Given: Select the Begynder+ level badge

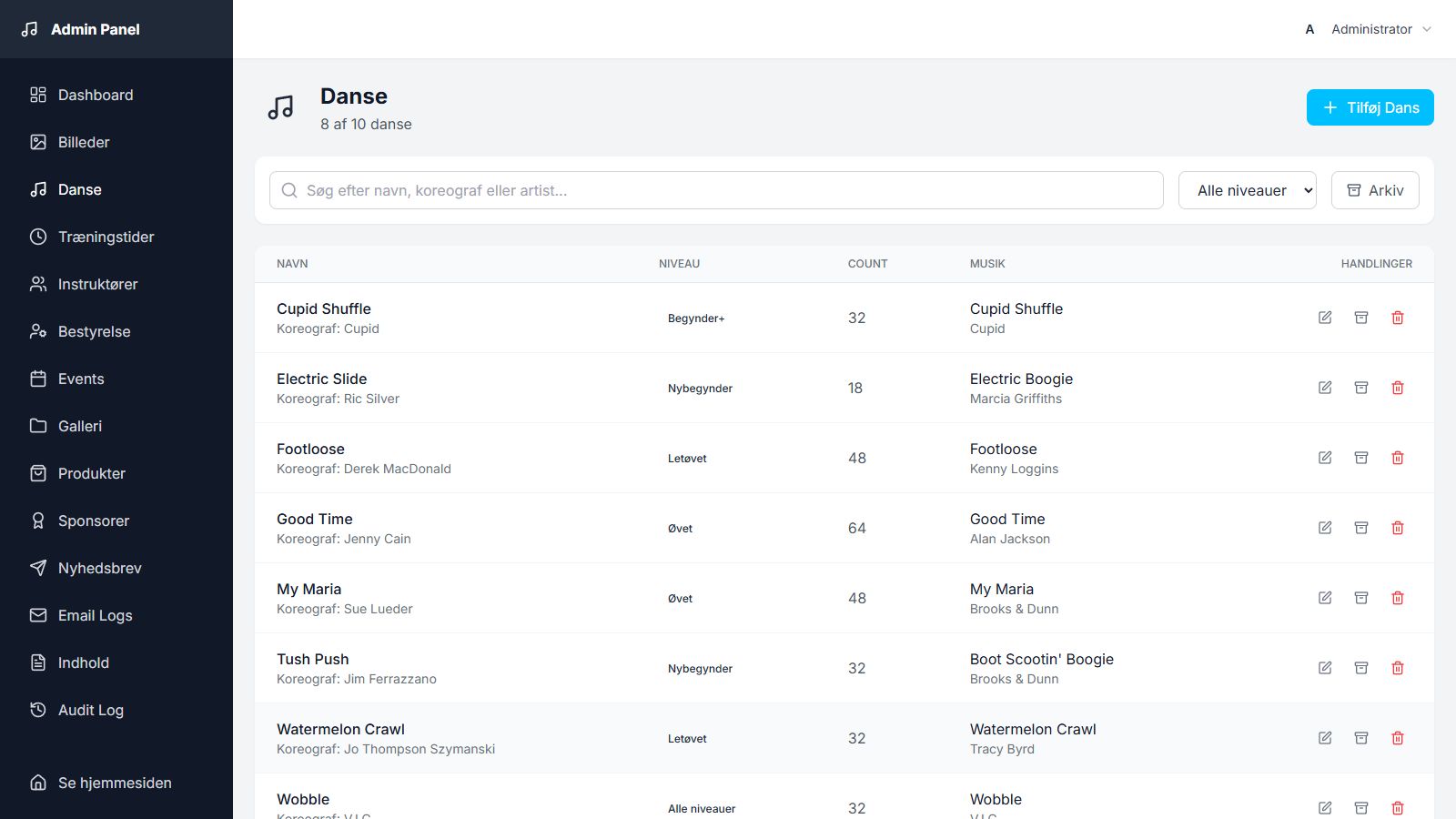Looking at the screenshot, I should [x=696, y=318].
